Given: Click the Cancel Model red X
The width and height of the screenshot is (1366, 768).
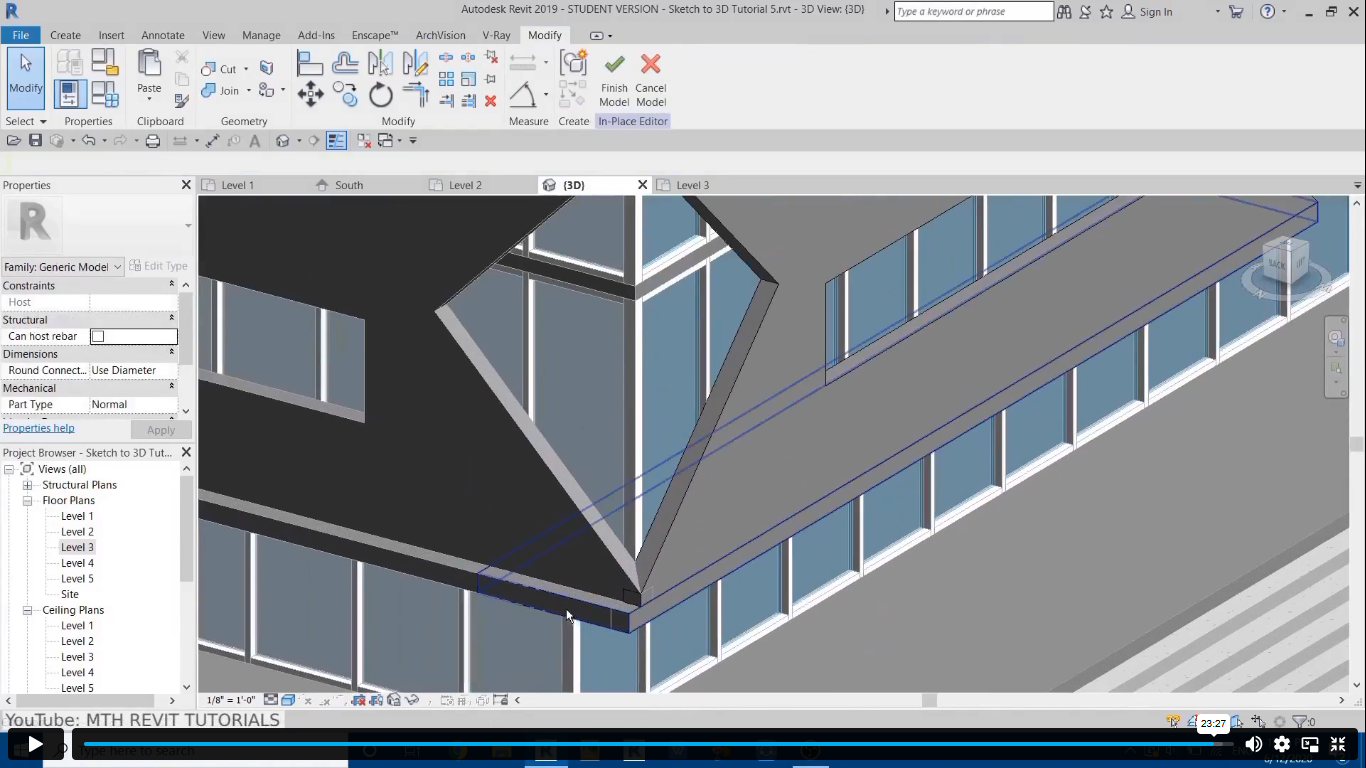Looking at the screenshot, I should 650,66.
